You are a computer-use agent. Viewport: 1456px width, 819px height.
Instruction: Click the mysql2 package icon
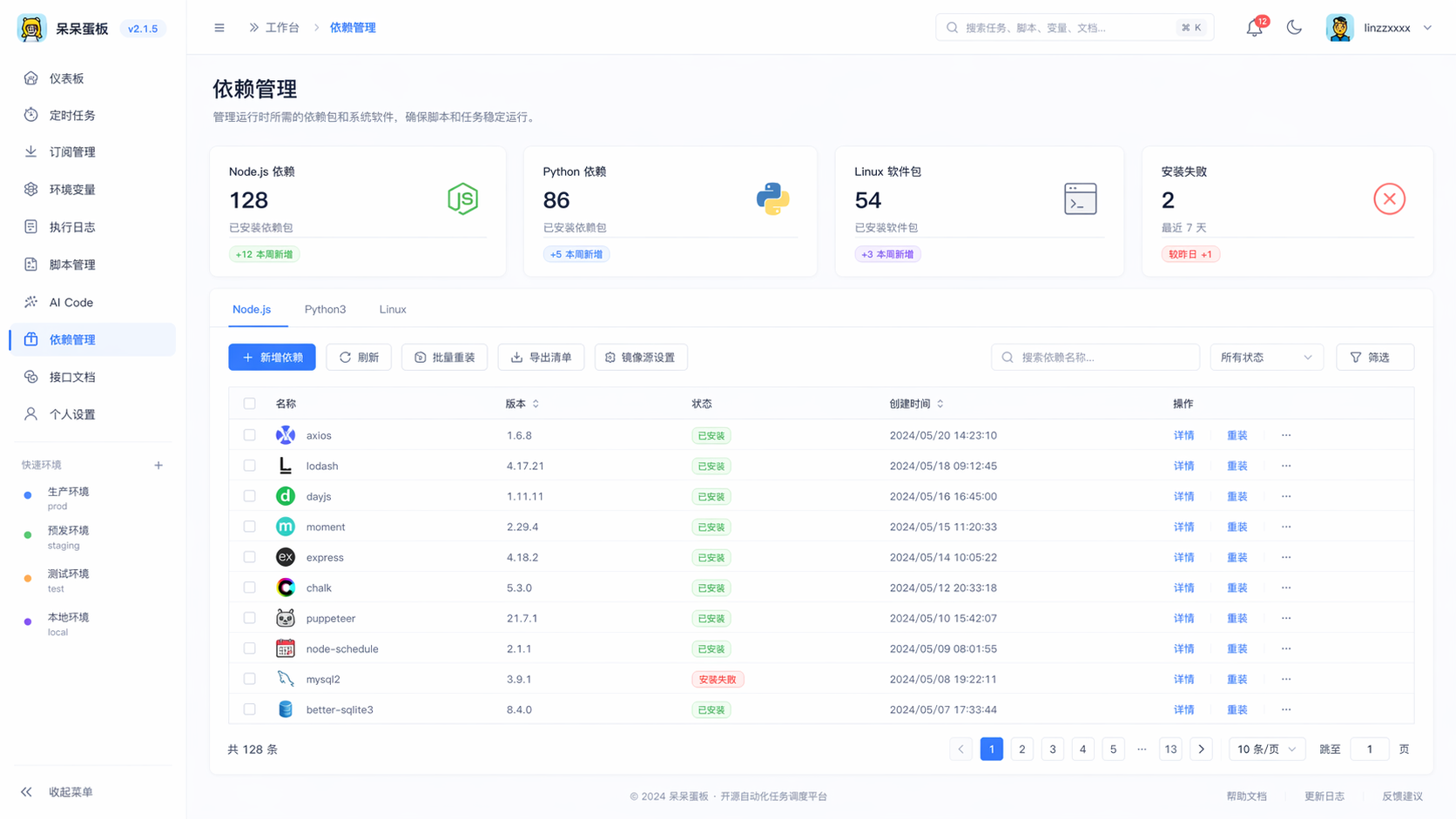coord(286,679)
